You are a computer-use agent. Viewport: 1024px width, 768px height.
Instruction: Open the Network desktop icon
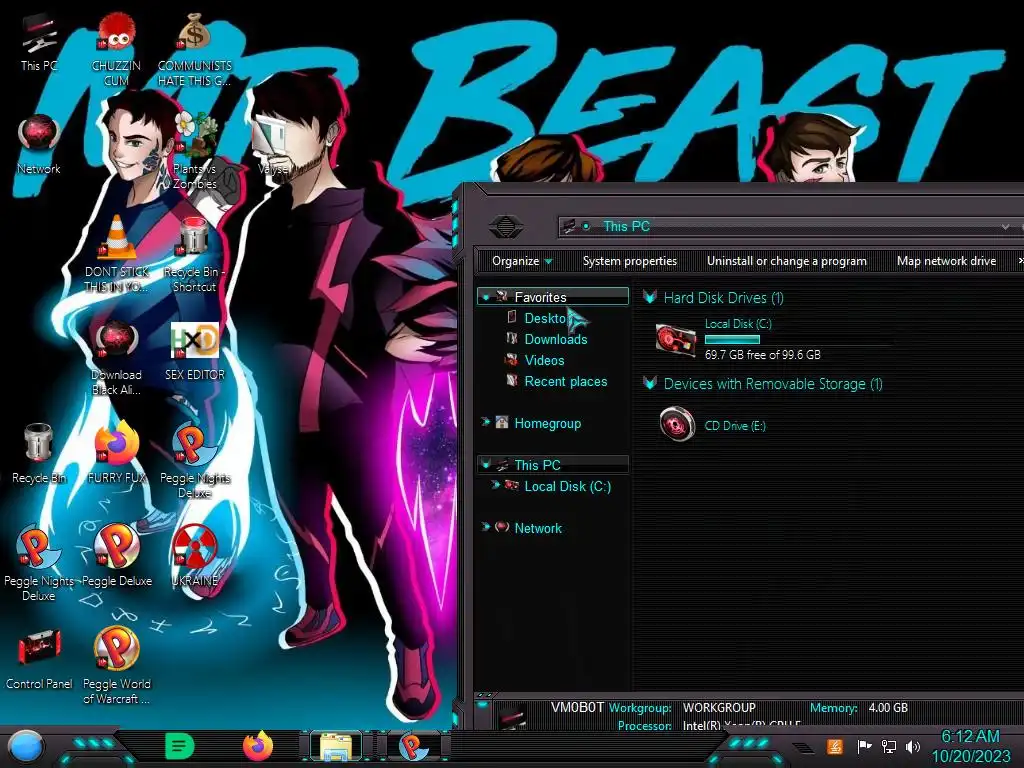[39, 145]
